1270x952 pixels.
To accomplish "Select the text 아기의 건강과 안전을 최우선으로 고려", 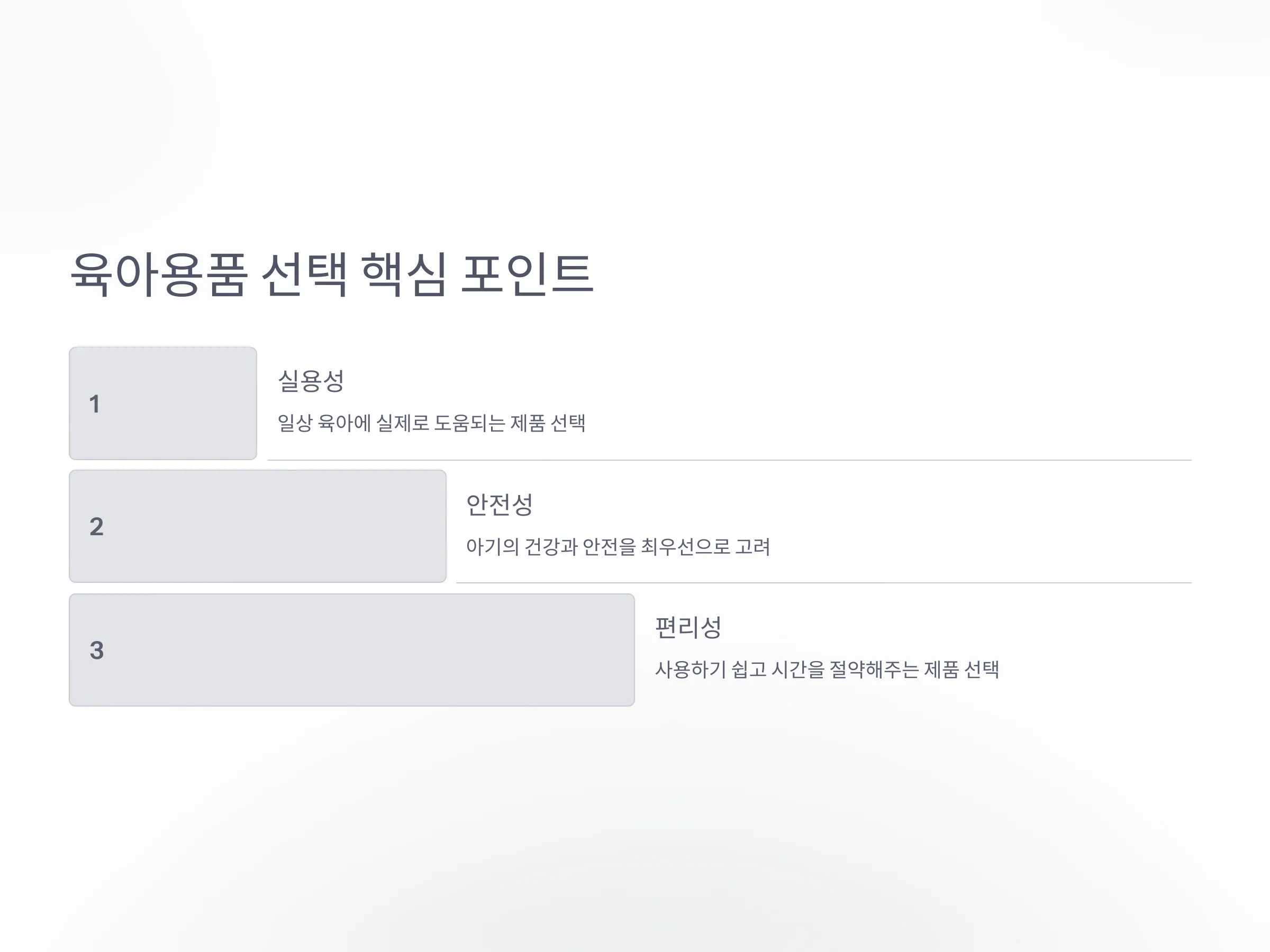I will coord(618,546).
